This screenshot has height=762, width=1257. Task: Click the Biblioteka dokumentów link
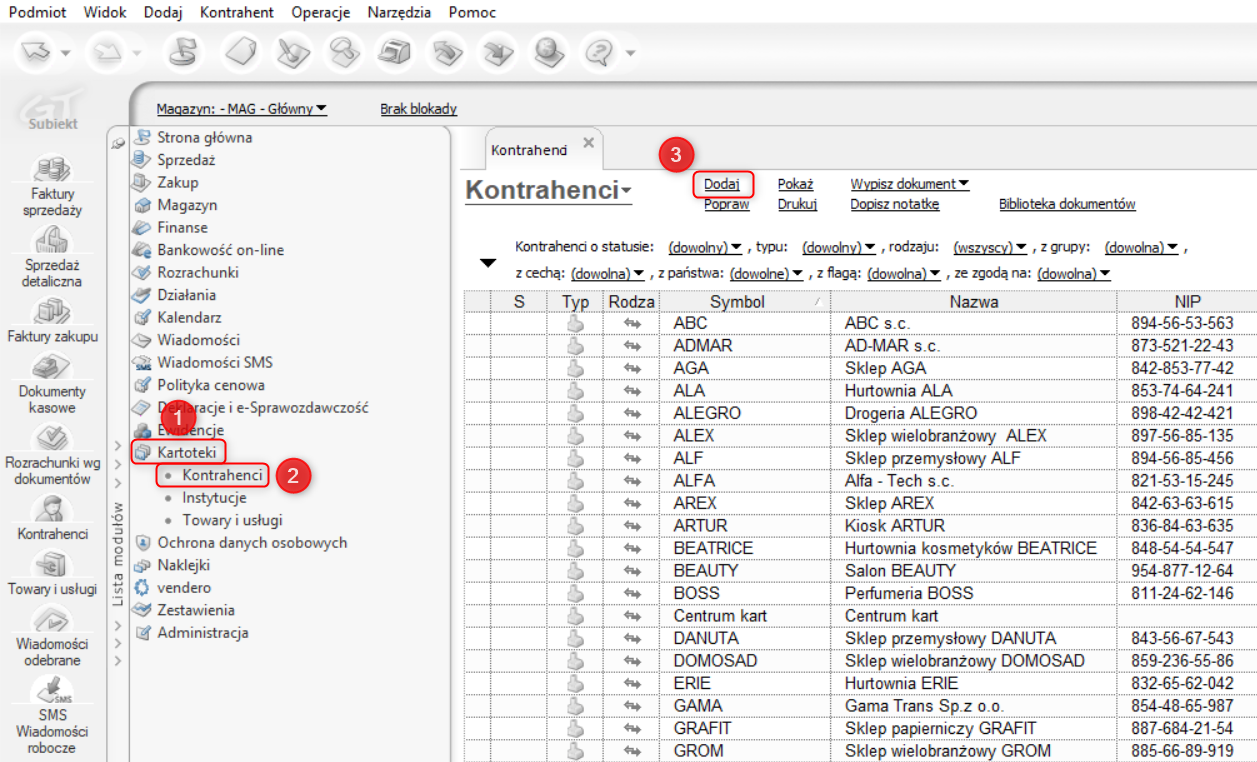(x=1067, y=204)
